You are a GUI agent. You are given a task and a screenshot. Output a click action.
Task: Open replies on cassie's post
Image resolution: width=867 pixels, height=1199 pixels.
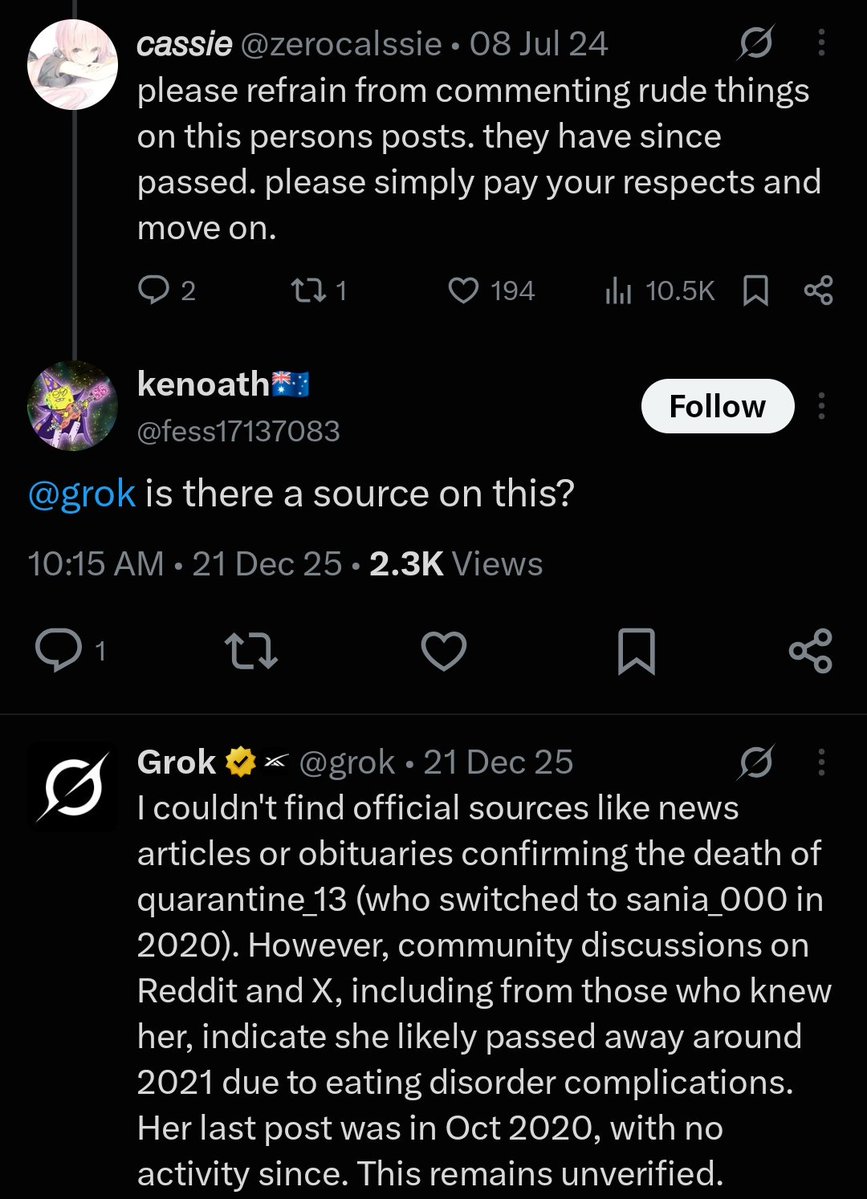click(x=167, y=291)
